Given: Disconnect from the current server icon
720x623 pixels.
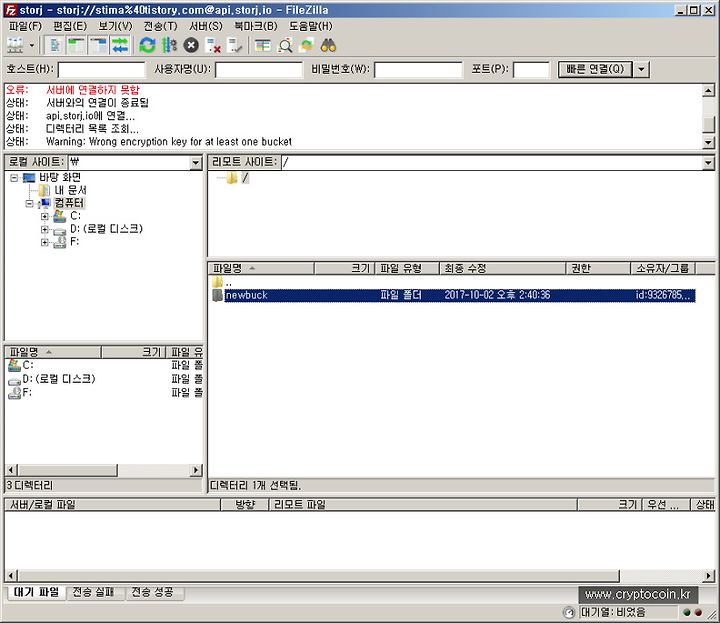Looking at the screenshot, I should pyautogui.click(x=213, y=45).
